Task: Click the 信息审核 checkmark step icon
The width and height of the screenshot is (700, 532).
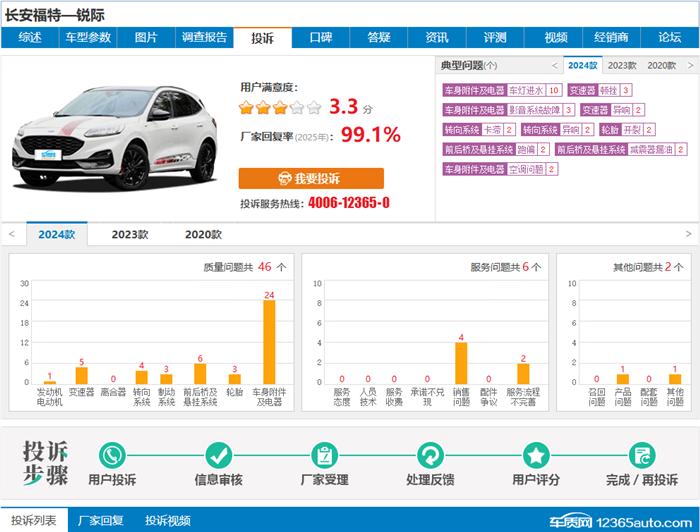Action: coord(218,456)
